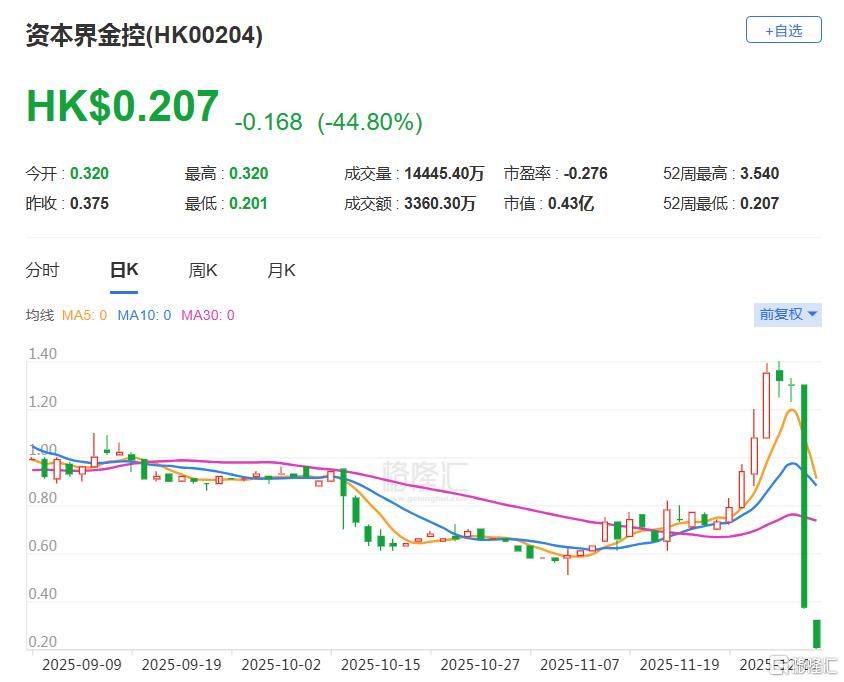Toggle the pink MA30 legend label
This screenshot has width=844, height=682.
click(x=207, y=315)
